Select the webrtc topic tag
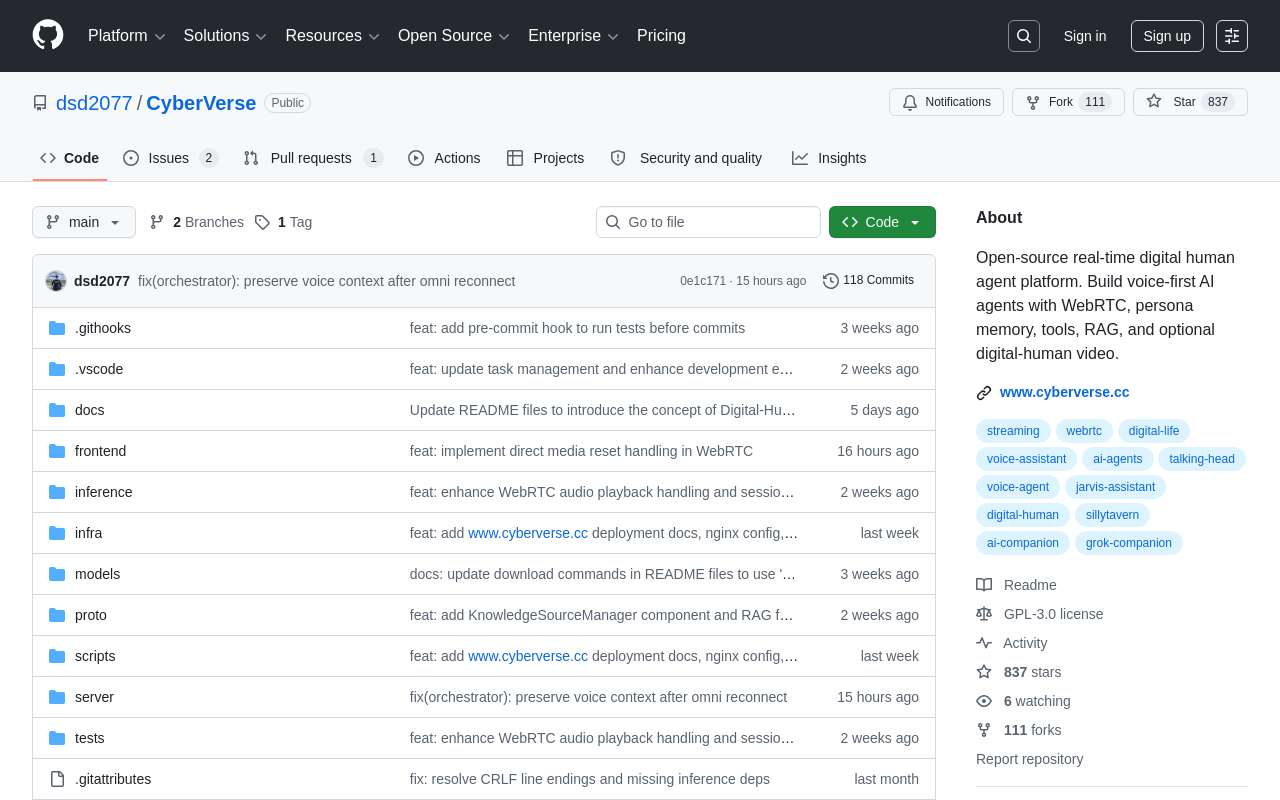The height and width of the screenshot is (800, 1280). tap(1084, 431)
